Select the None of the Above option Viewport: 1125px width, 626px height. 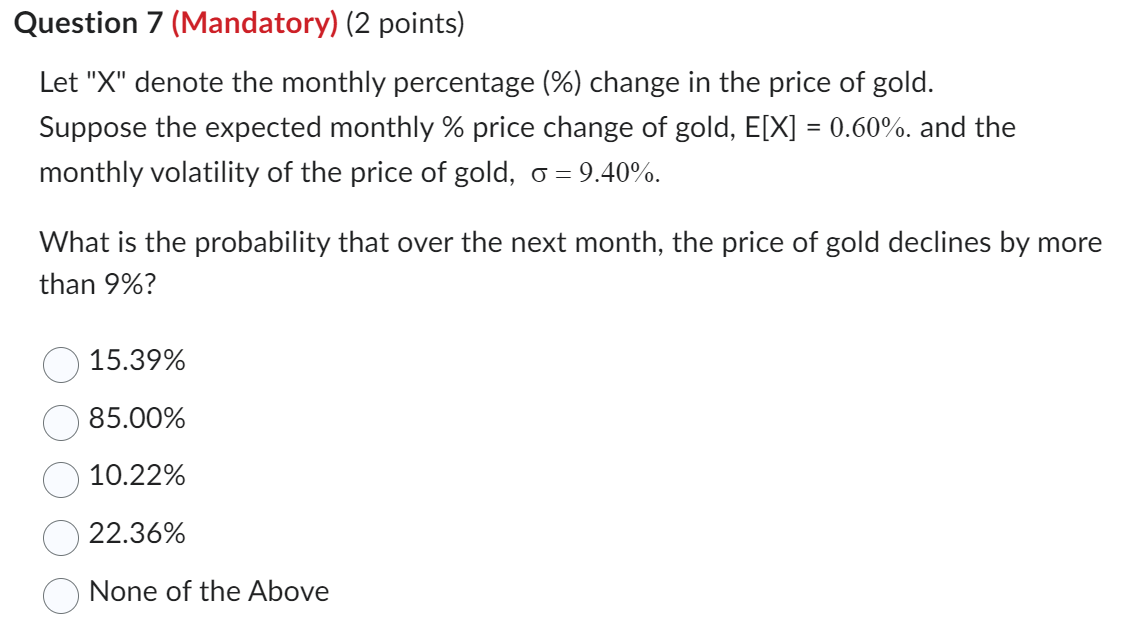(62, 594)
